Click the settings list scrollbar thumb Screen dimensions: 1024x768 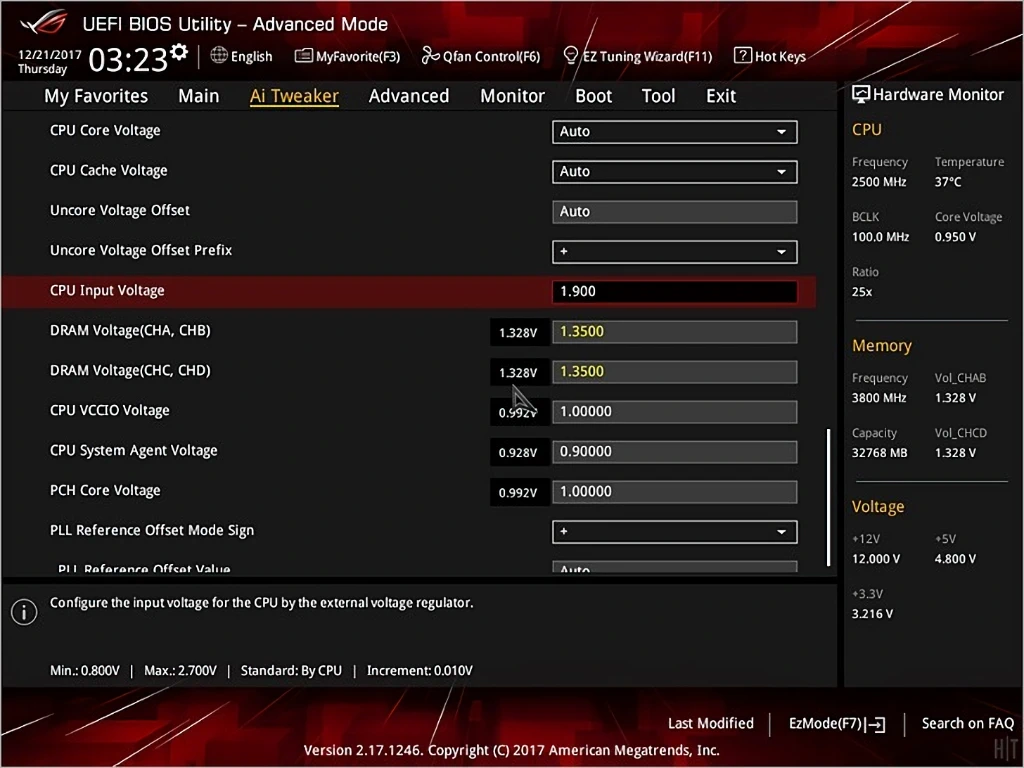point(828,497)
